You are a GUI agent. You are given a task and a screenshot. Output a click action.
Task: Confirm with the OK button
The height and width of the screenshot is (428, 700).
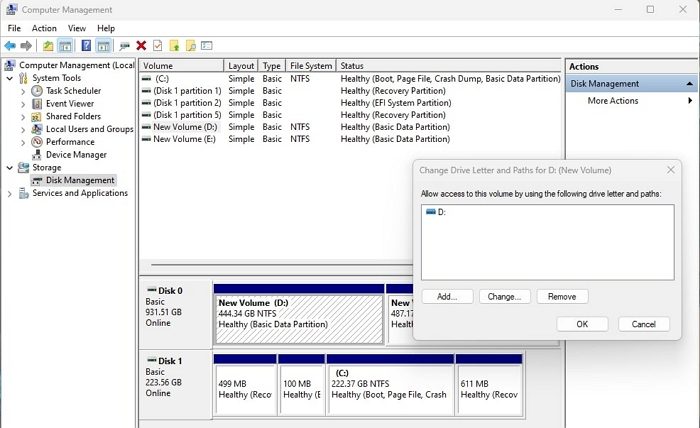coord(582,324)
